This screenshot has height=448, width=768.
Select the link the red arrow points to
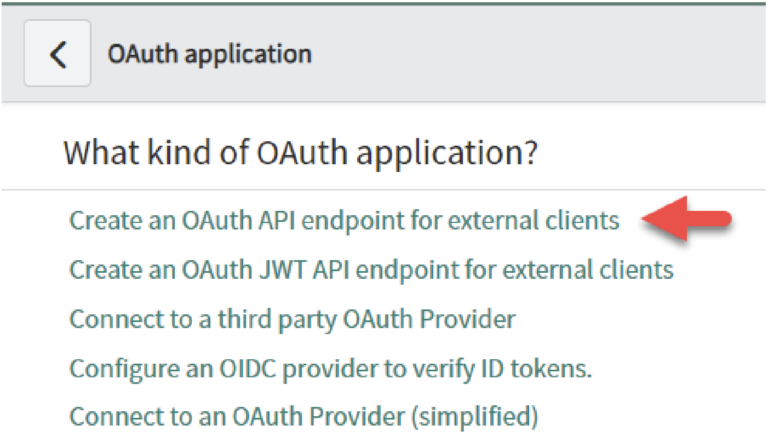pos(344,220)
